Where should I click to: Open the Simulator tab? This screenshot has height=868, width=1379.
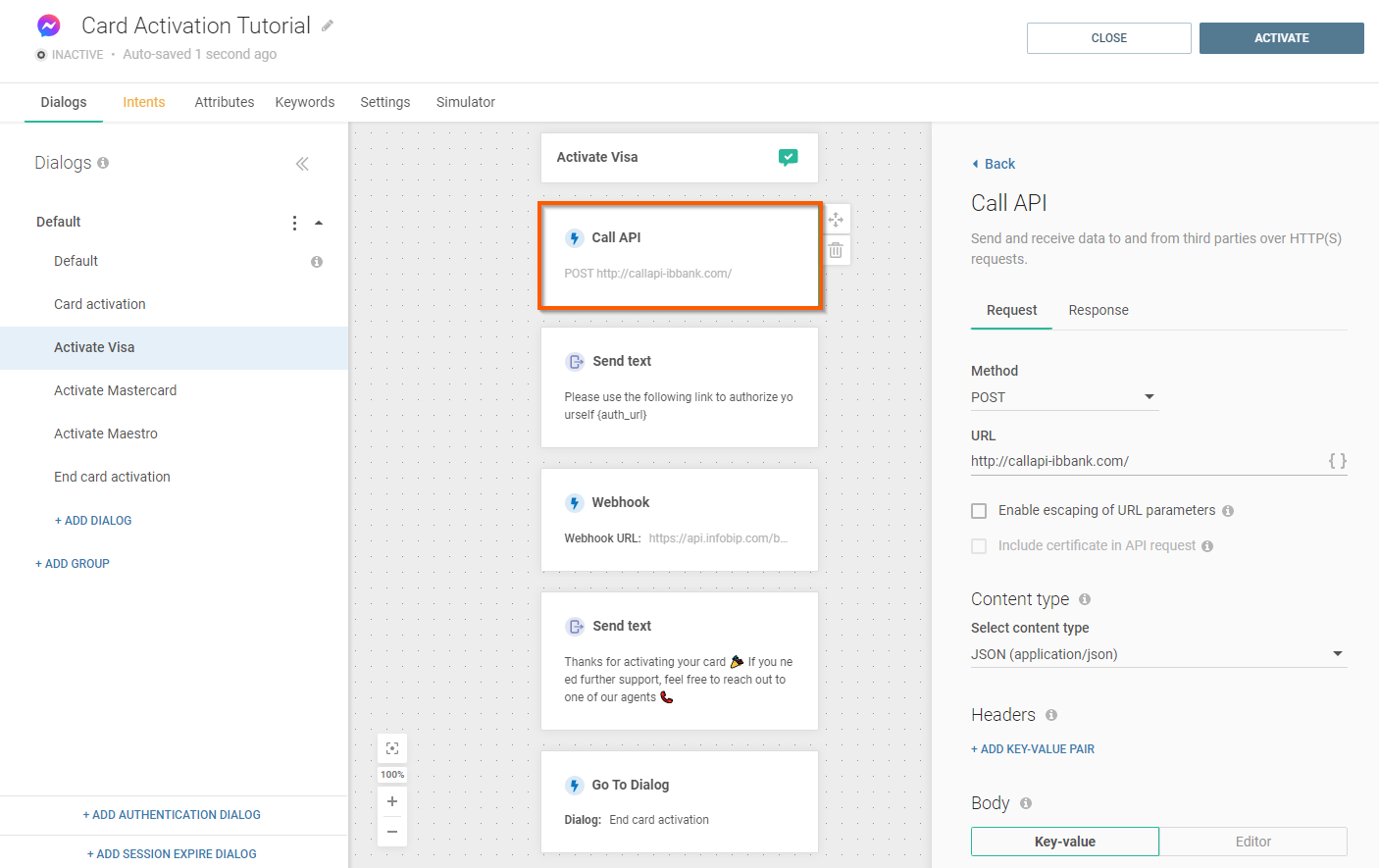tap(465, 102)
